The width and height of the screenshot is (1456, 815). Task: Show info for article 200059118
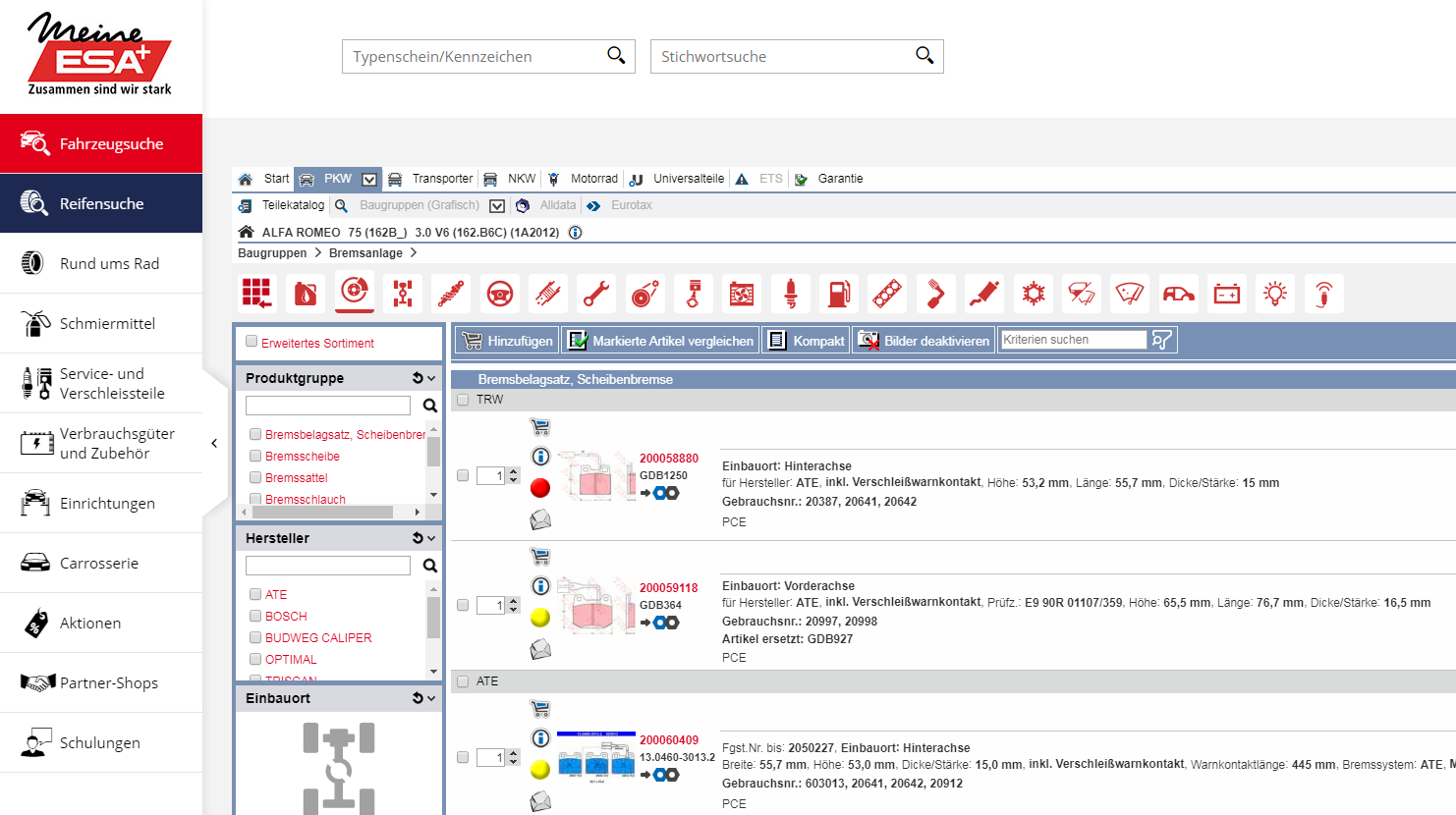point(540,586)
